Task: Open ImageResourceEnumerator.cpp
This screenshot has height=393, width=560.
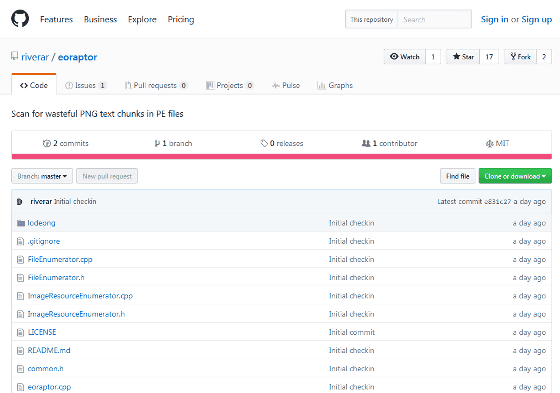Action: 80,296
